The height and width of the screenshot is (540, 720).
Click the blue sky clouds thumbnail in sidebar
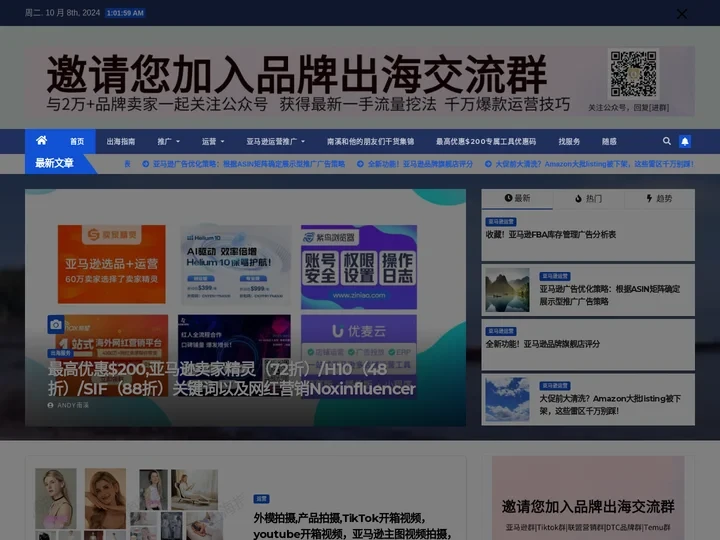pos(507,399)
